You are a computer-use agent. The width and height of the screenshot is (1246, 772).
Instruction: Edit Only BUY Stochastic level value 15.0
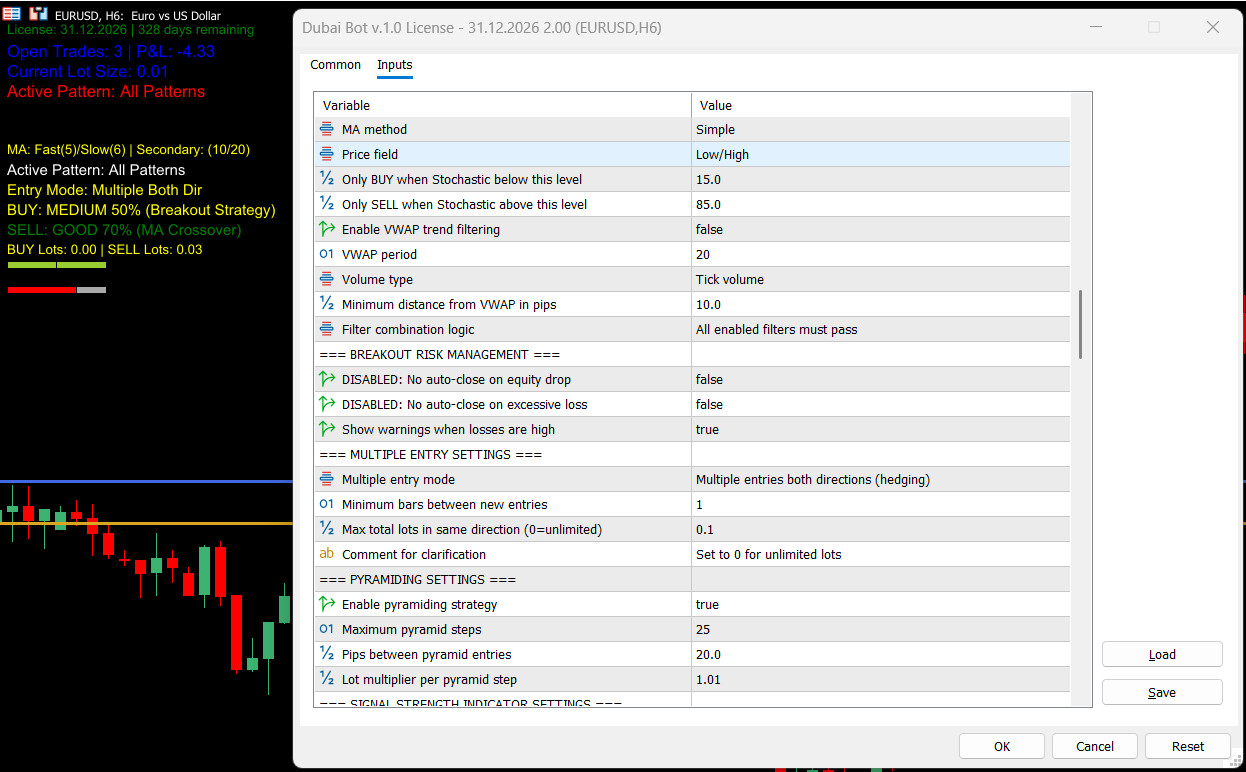click(x=881, y=179)
